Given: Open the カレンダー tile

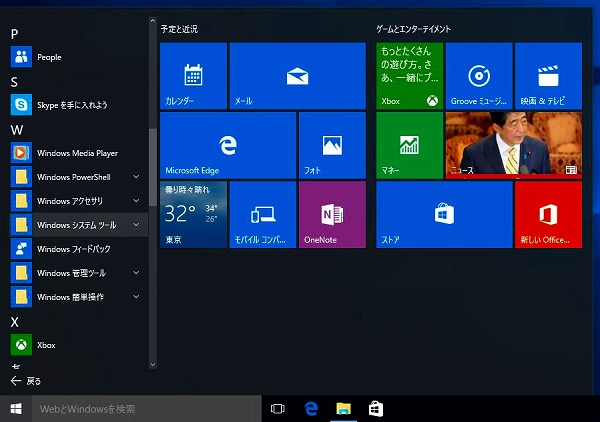Looking at the screenshot, I should point(193,76).
